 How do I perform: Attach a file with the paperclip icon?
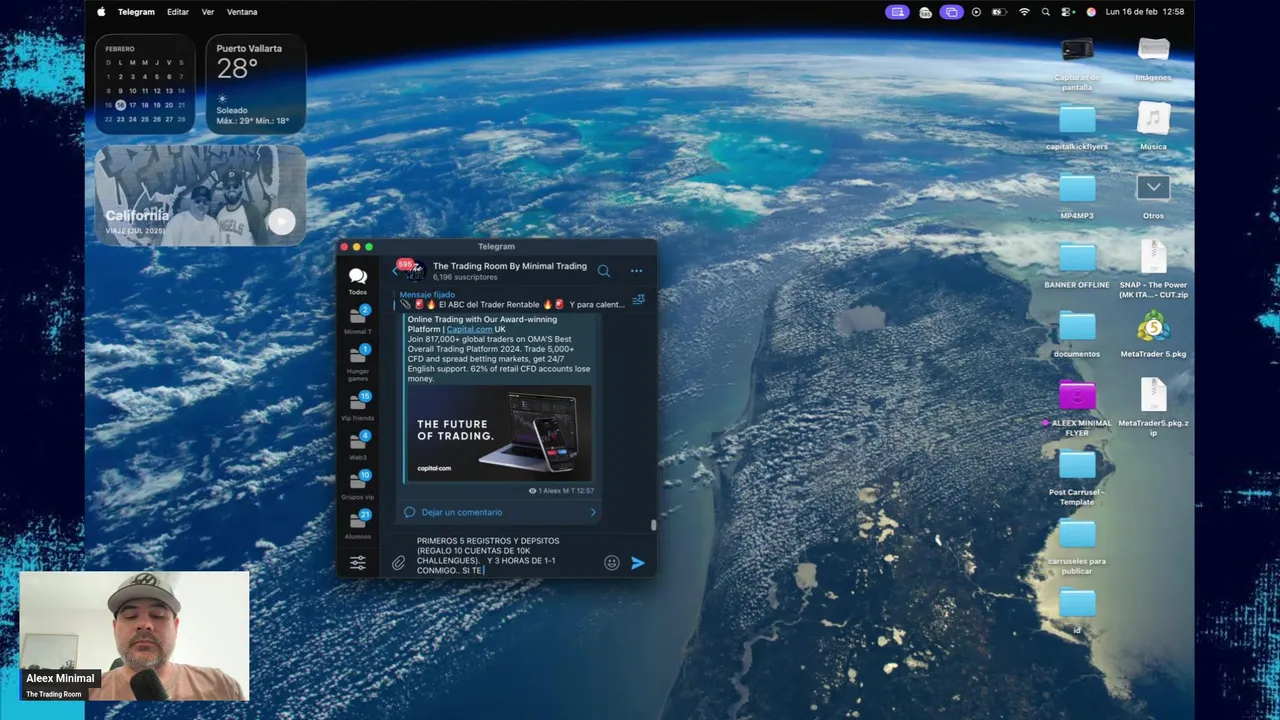click(x=398, y=563)
